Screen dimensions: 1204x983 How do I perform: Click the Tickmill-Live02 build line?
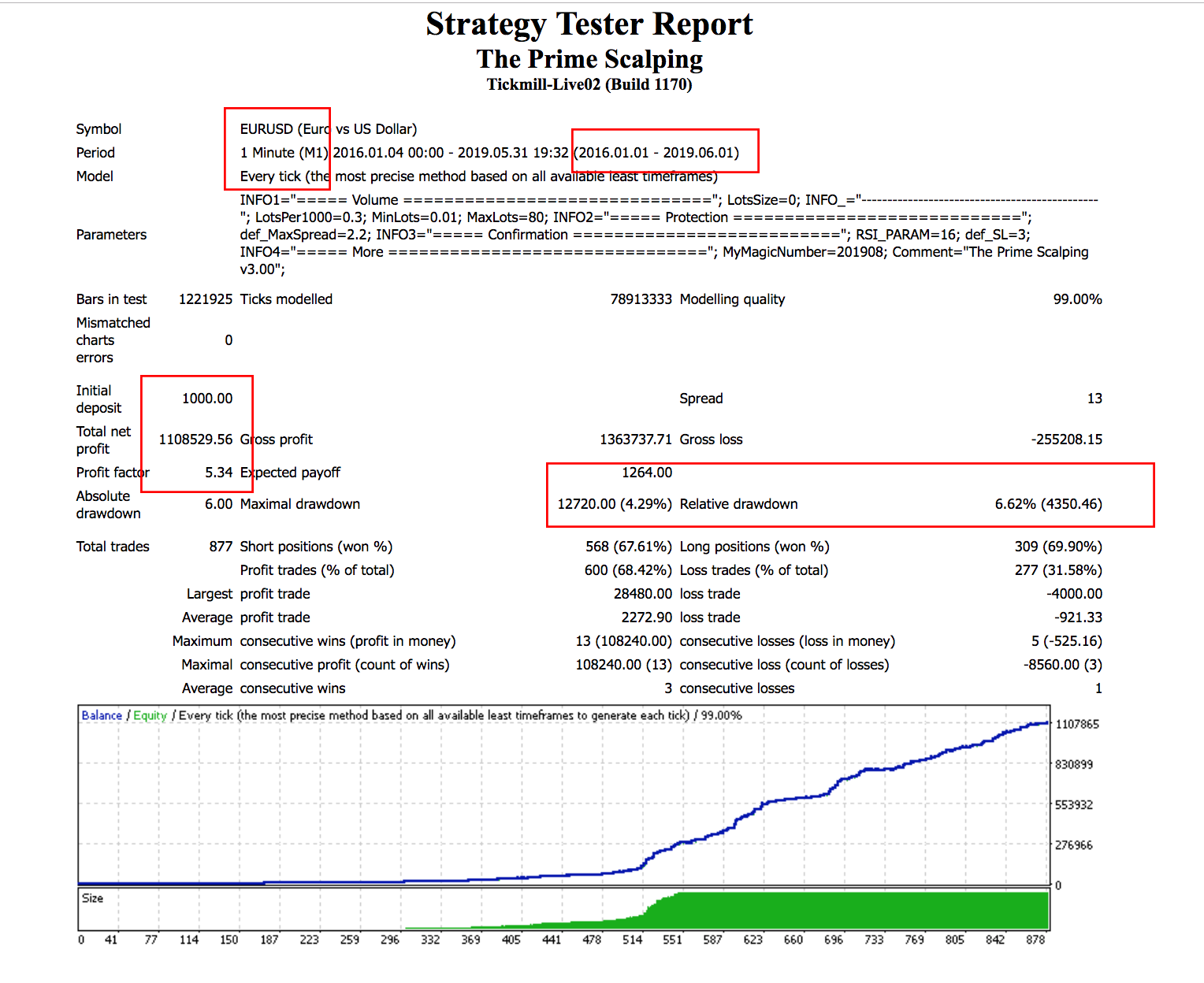pyautogui.click(x=589, y=84)
